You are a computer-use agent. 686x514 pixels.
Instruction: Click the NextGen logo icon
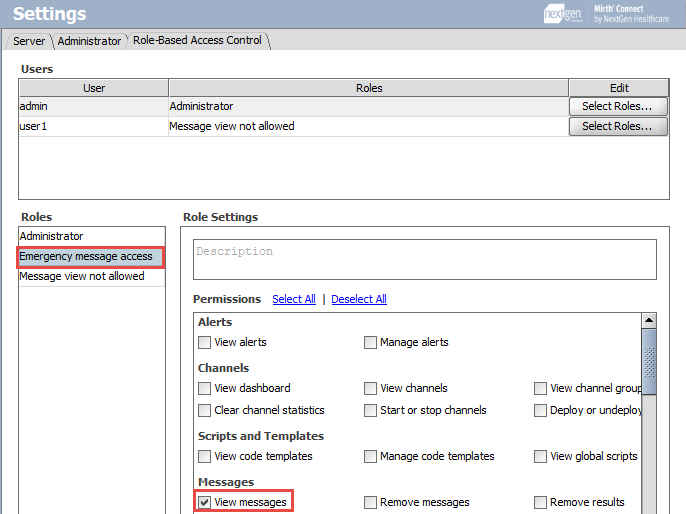pyautogui.click(x=562, y=13)
